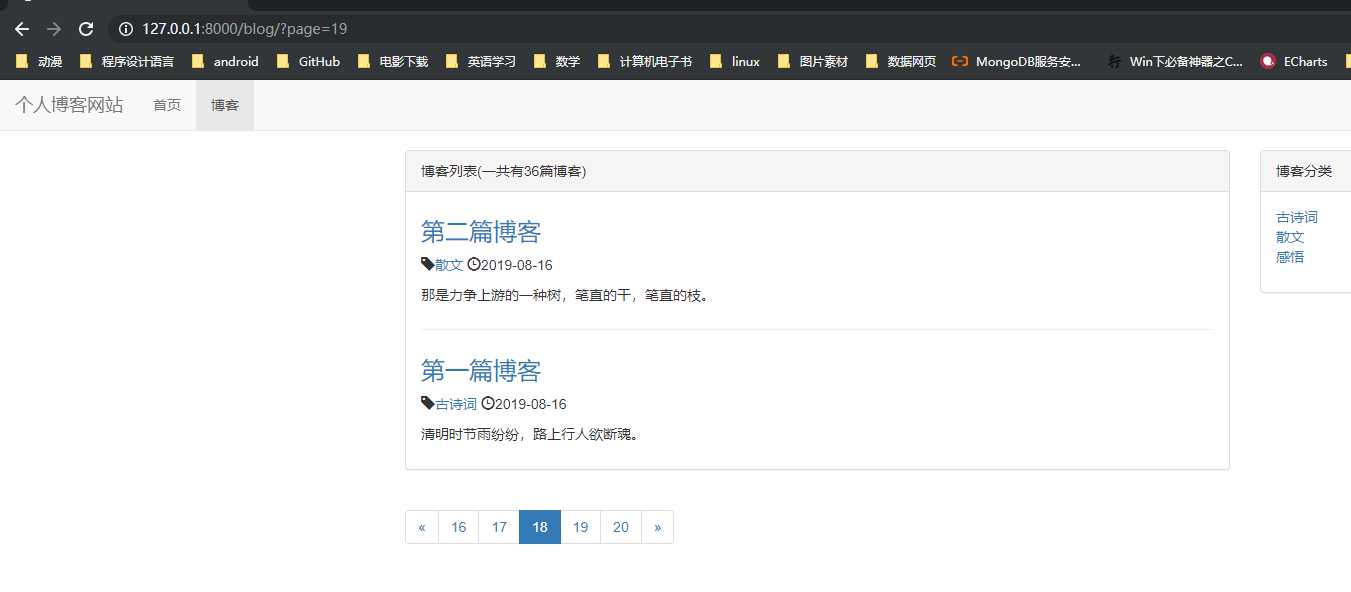Go to 首页 in the navbar
The image size is (1351, 592).
(167, 105)
